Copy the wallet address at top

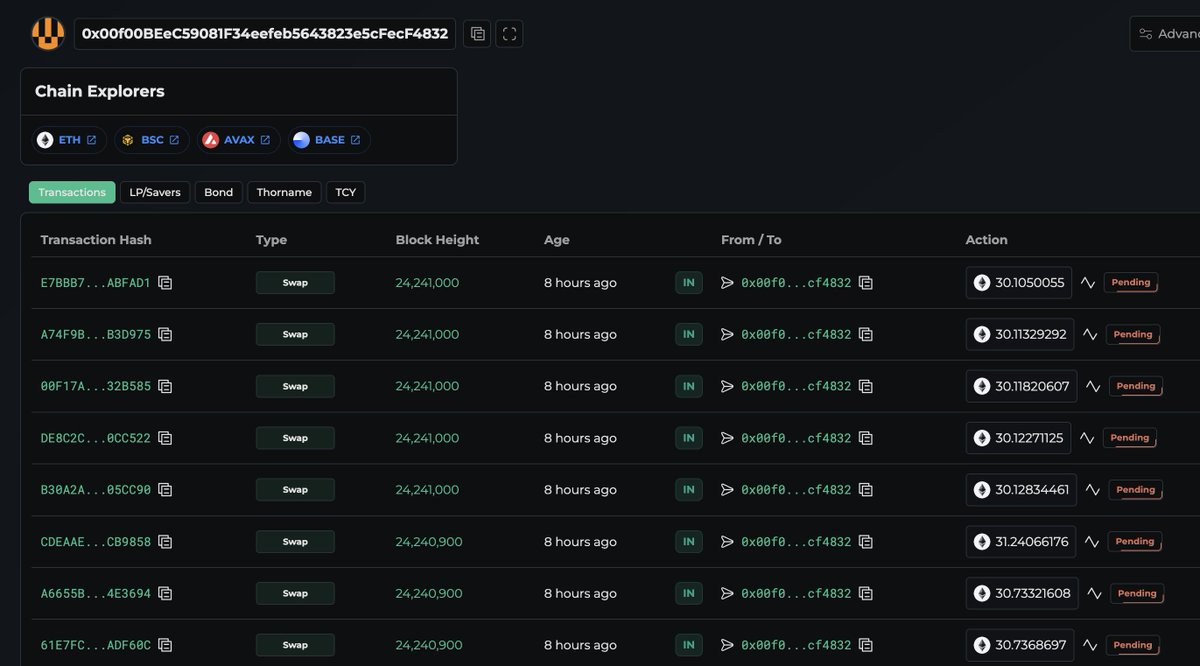477,34
